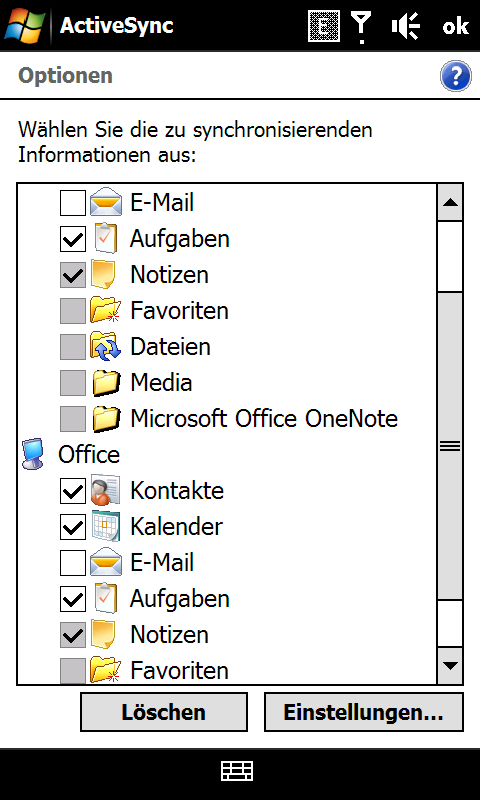The height and width of the screenshot is (800, 480).
Task: Tap the Kontakte person icon
Action: [106, 490]
